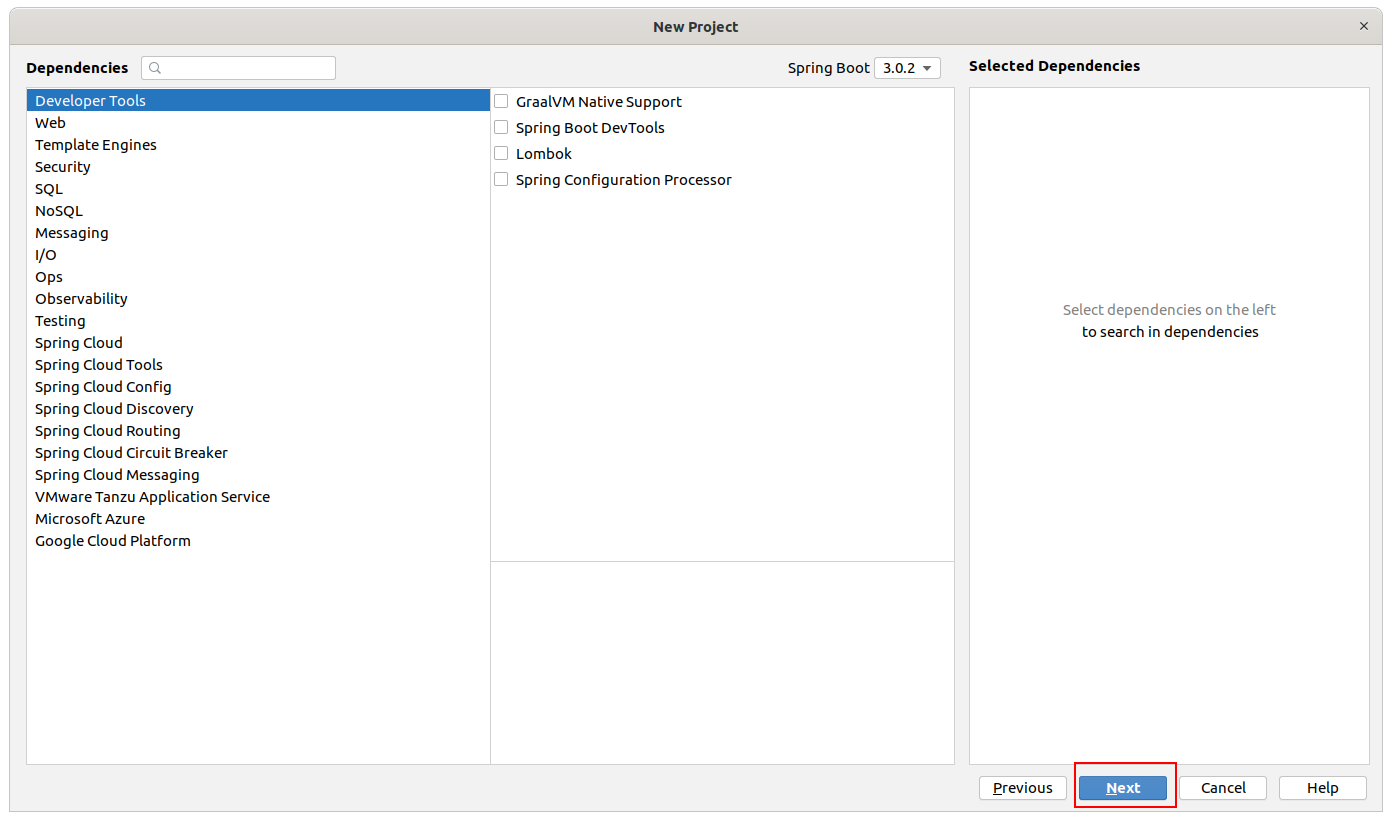Click the search magnifier icon in Dependencies field
This screenshot has width=1392, height=821.
155,68
